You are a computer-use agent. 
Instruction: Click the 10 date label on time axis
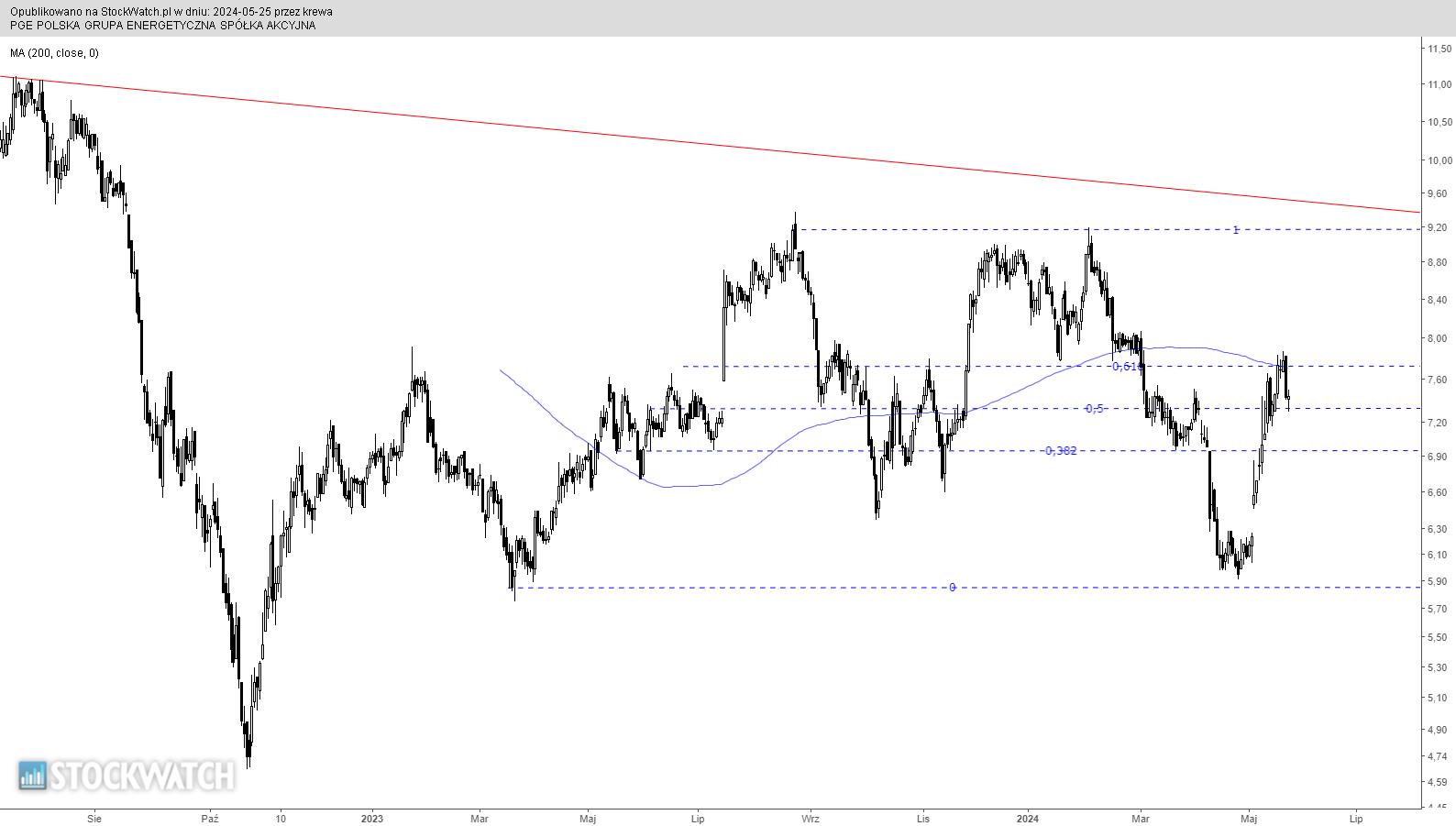281,819
